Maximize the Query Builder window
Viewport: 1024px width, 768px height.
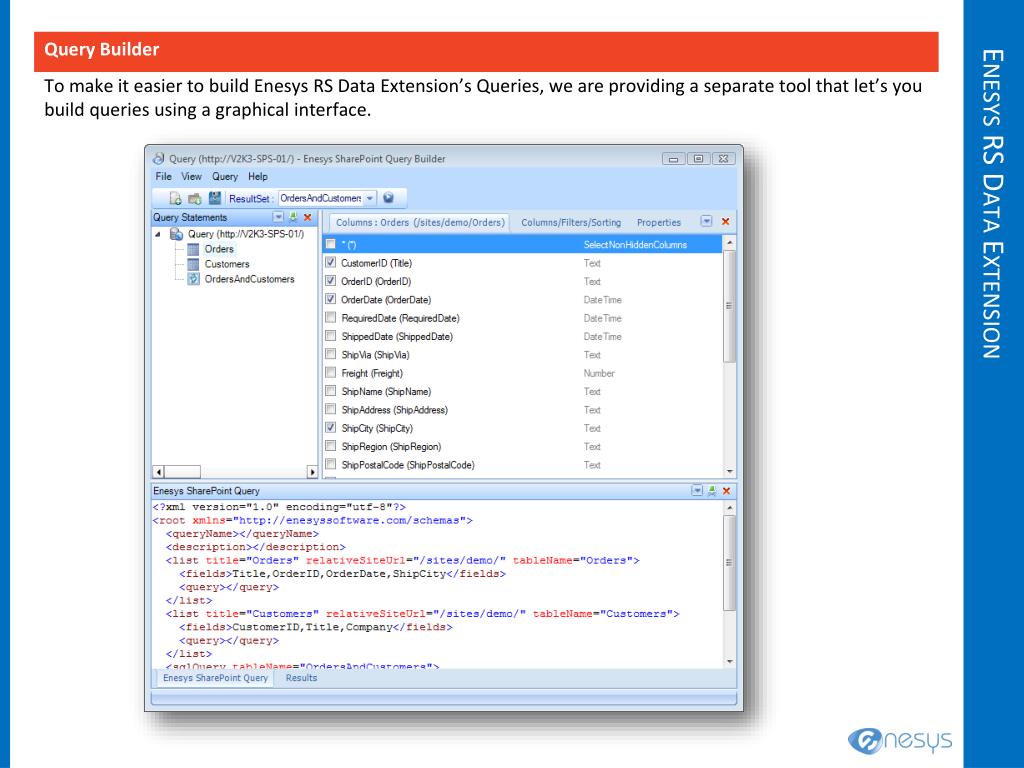698,159
